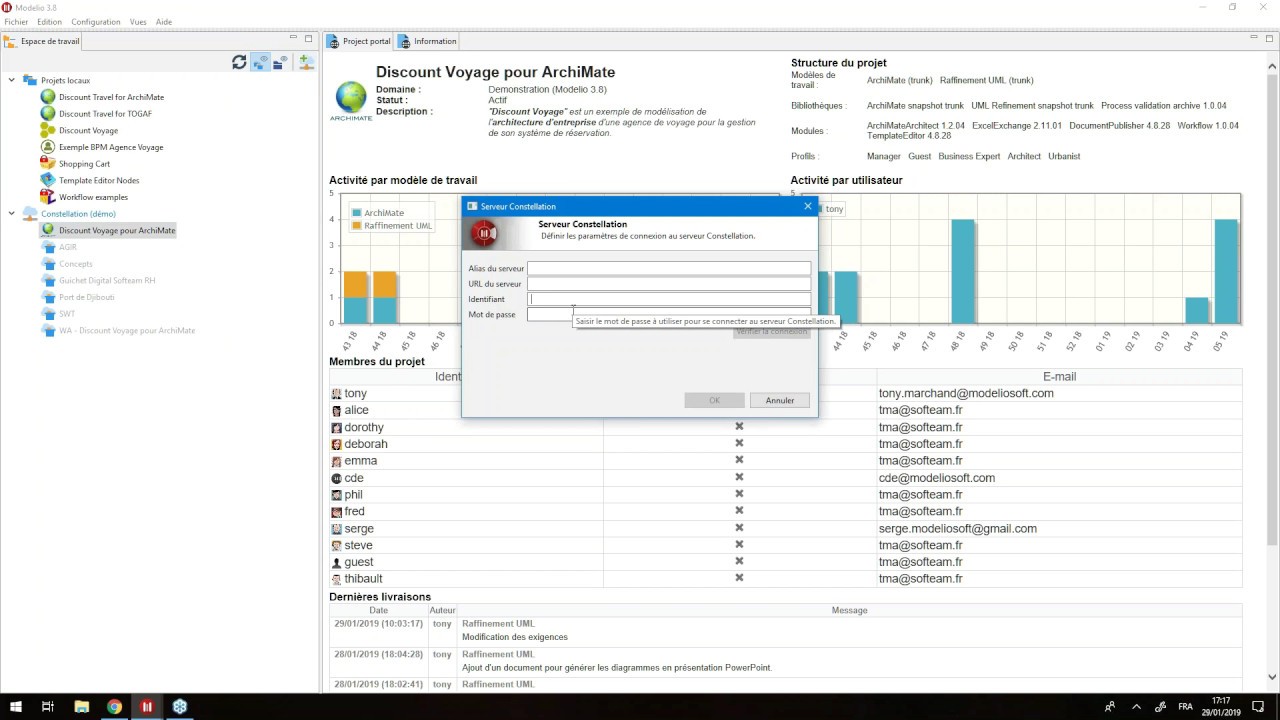Click the Discount Voyage yellow hexagons icon
Image resolution: width=1280 pixels, height=720 pixels.
point(48,130)
